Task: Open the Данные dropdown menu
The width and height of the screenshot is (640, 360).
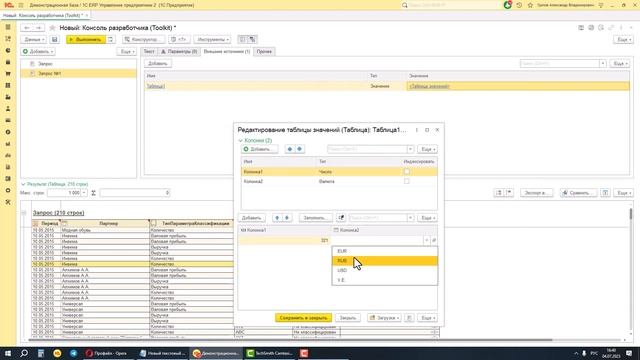Action: coord(34,39)
